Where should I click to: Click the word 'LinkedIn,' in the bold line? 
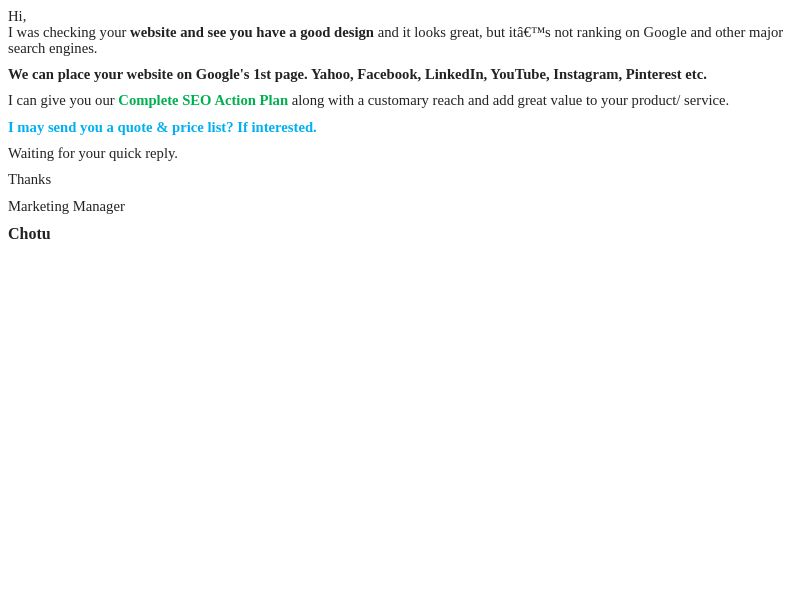[x=456, y=74]
